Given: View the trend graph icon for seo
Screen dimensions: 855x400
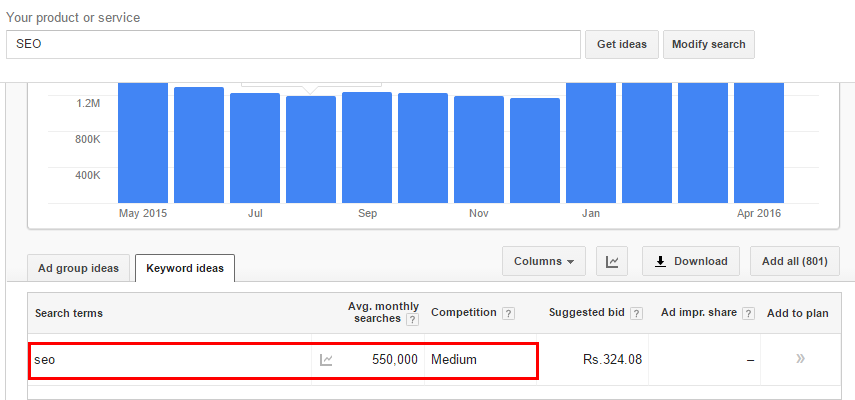Looking at the screenshot, I should pyautogui.click(x=326, y=360).
